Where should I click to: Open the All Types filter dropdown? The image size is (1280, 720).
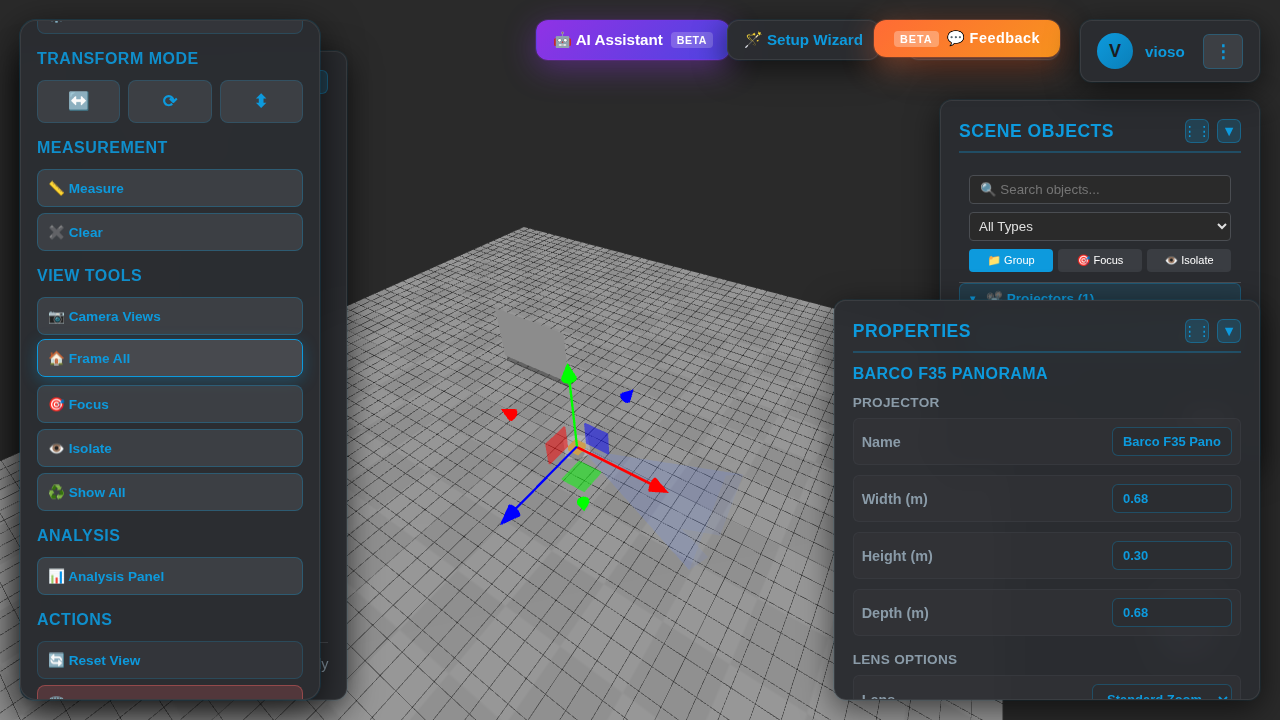tap(1099, 226)
